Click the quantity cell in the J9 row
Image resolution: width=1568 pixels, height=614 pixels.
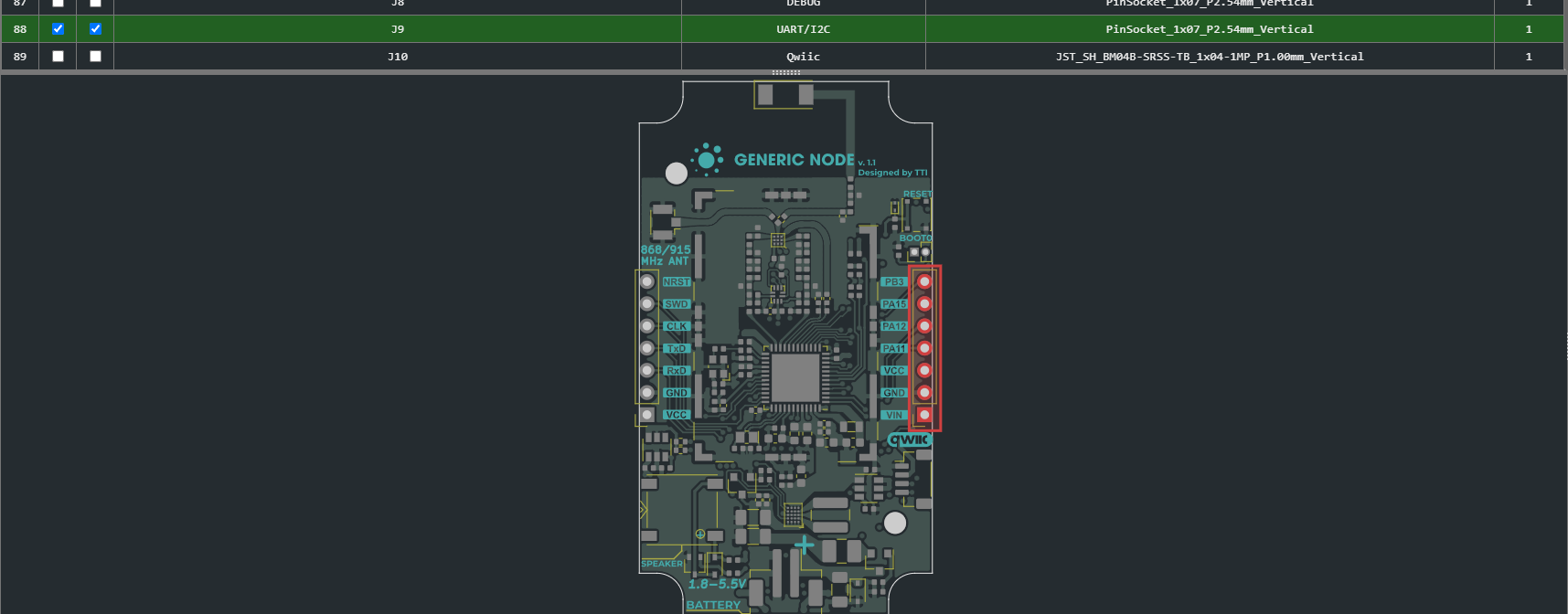coord(1529,29)
